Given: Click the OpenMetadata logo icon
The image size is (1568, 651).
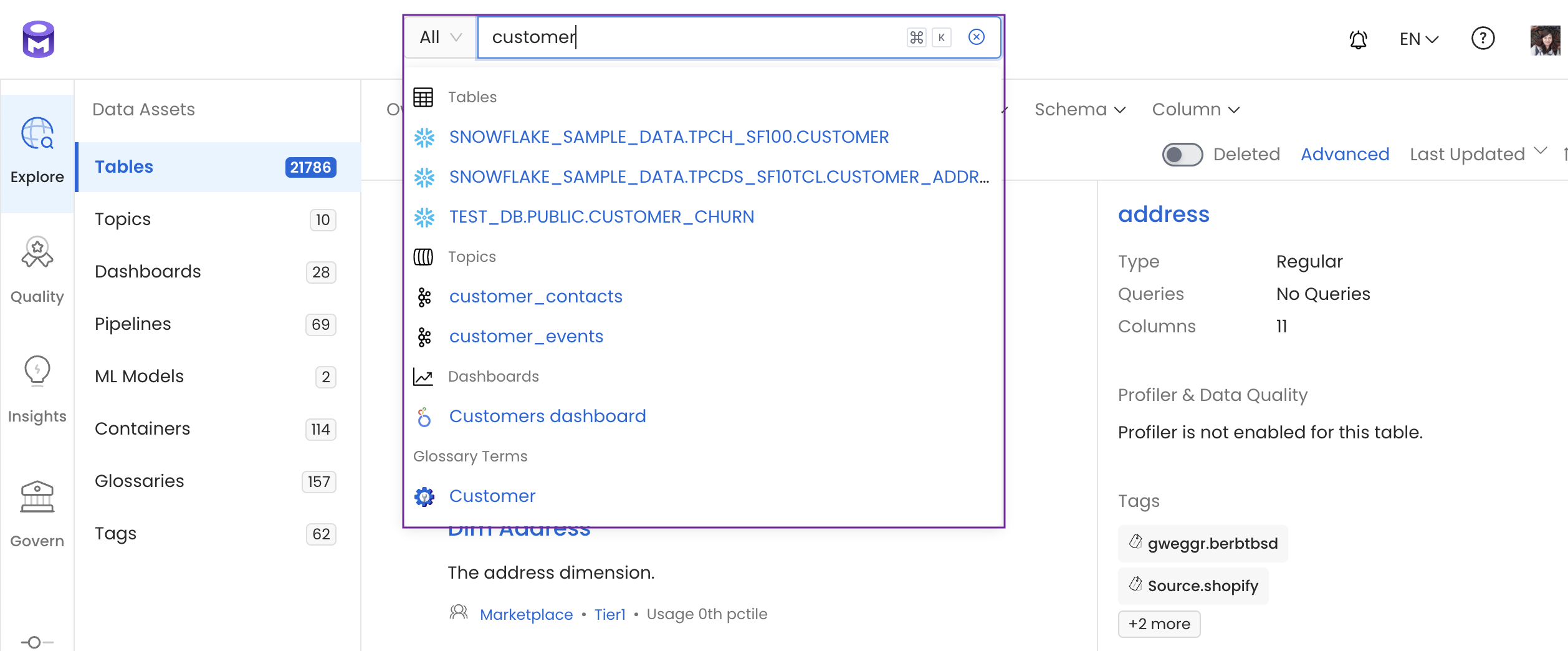Looking at the screenshot, I should pyautogui.click(x=39, y=39).
